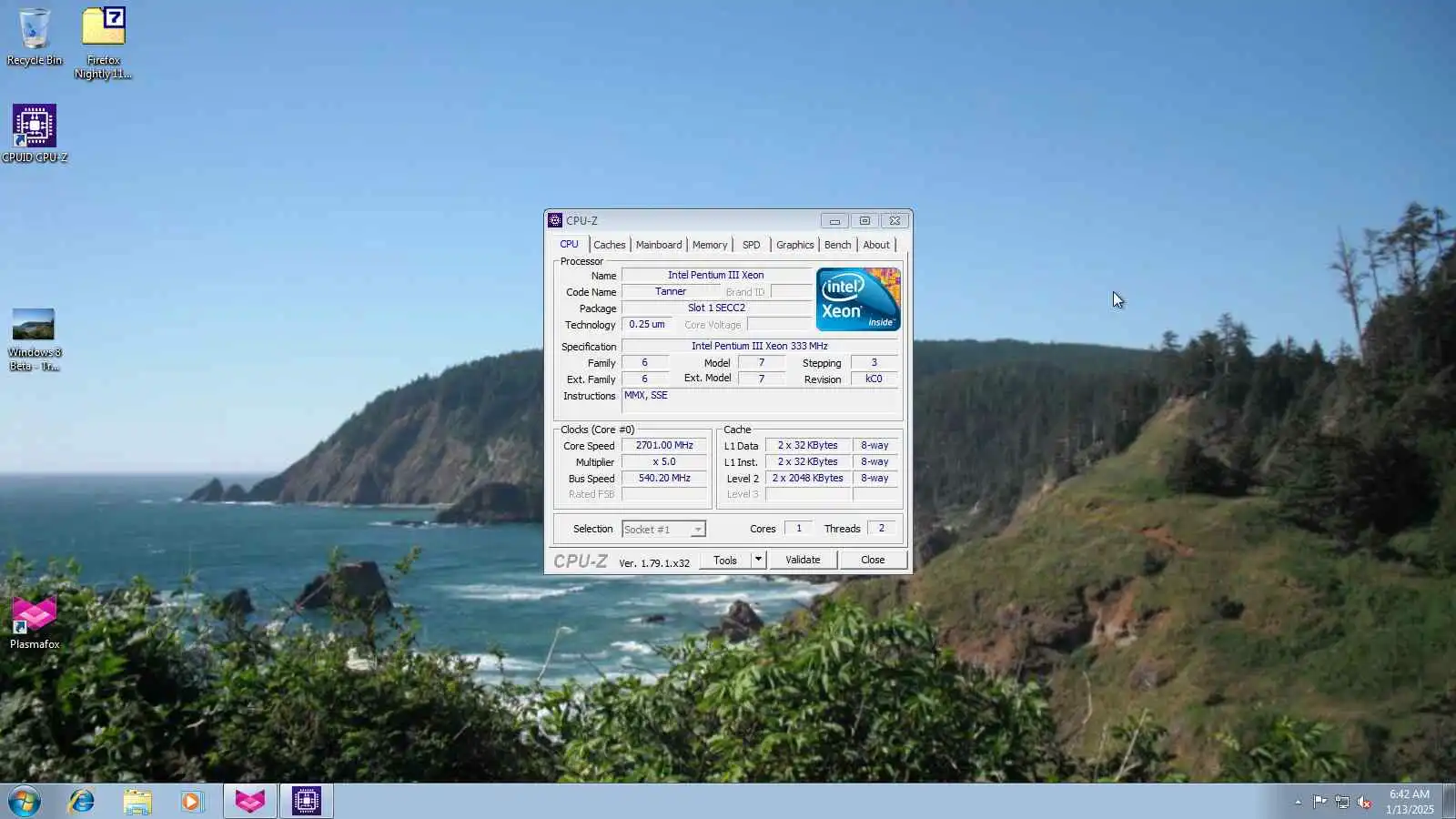The image size is (1456, 819).
Task: Open the network tray icon
Action: click(x=1342, y=802)
